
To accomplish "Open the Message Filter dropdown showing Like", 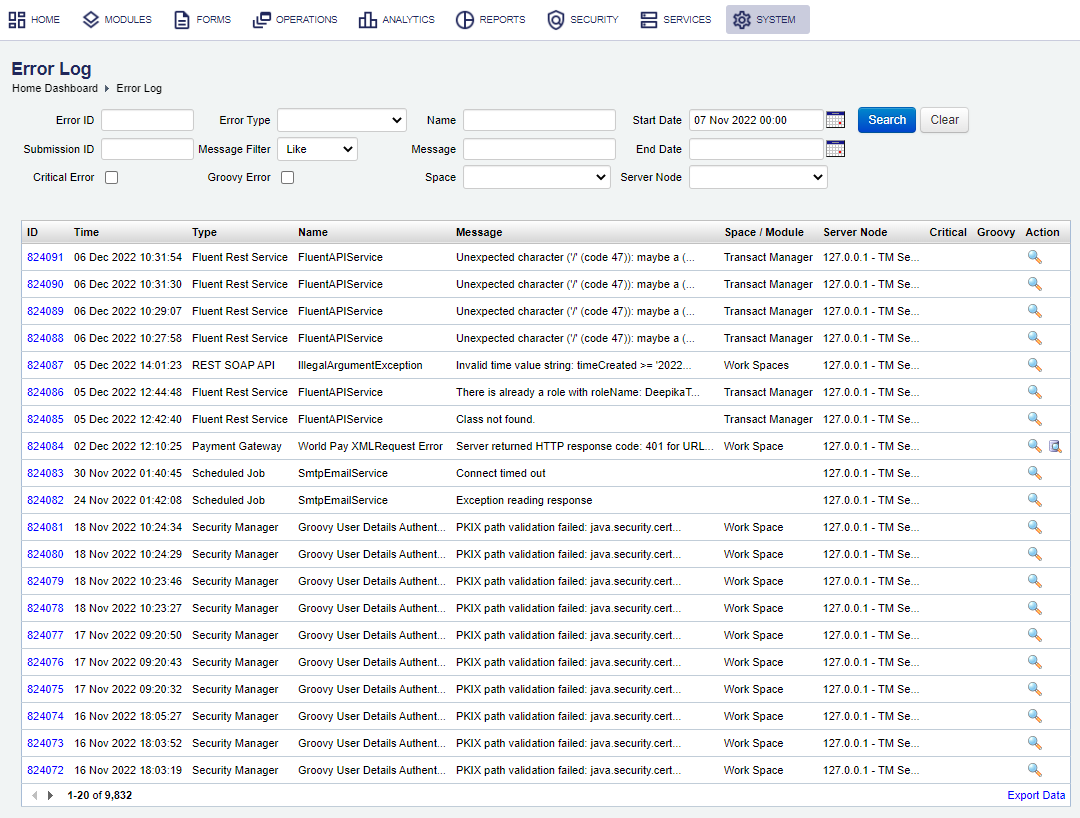I will coord(317,149).
